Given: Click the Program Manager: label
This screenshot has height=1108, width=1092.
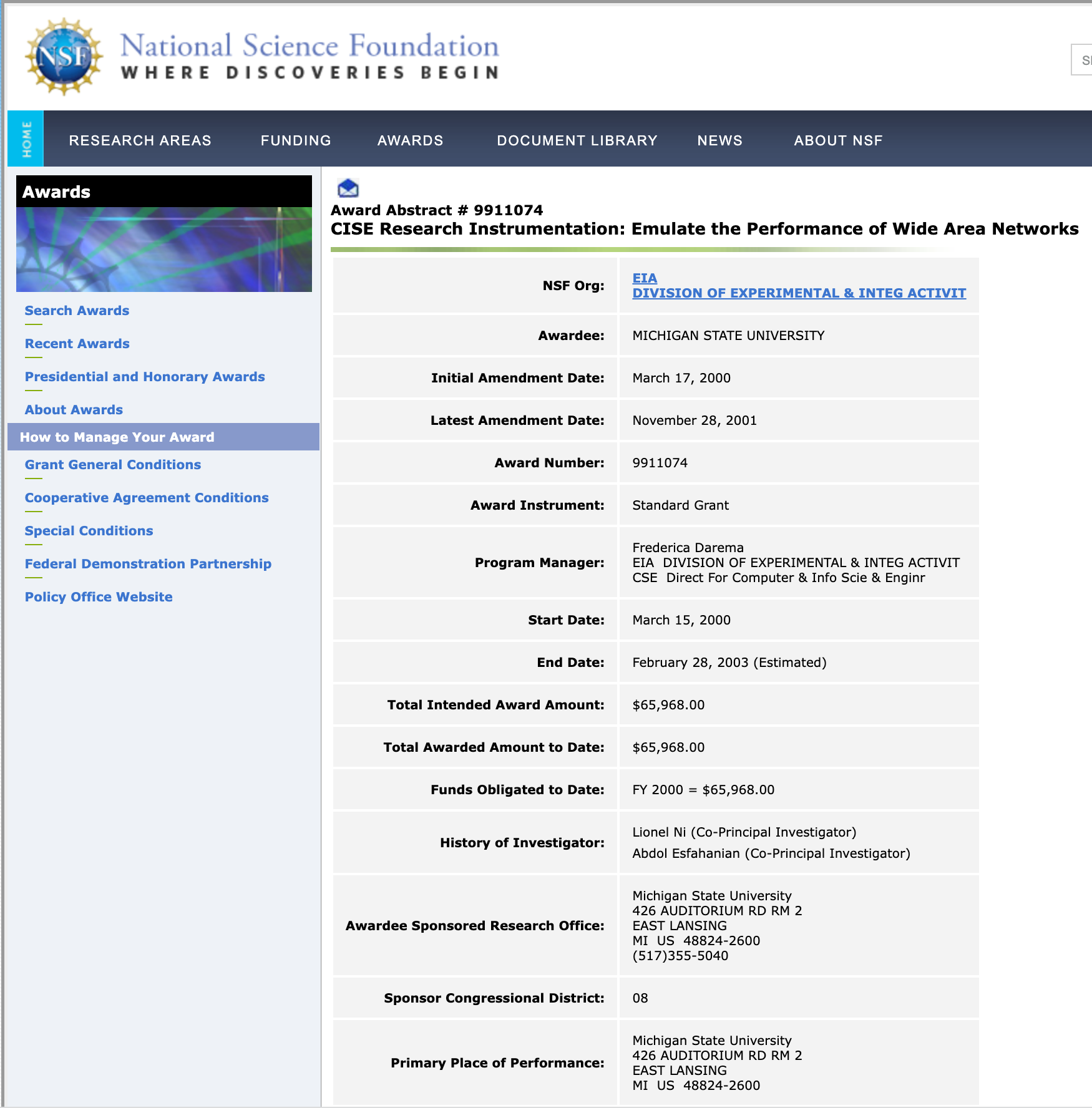Looking at the screenshot, I should click(539, 563).
